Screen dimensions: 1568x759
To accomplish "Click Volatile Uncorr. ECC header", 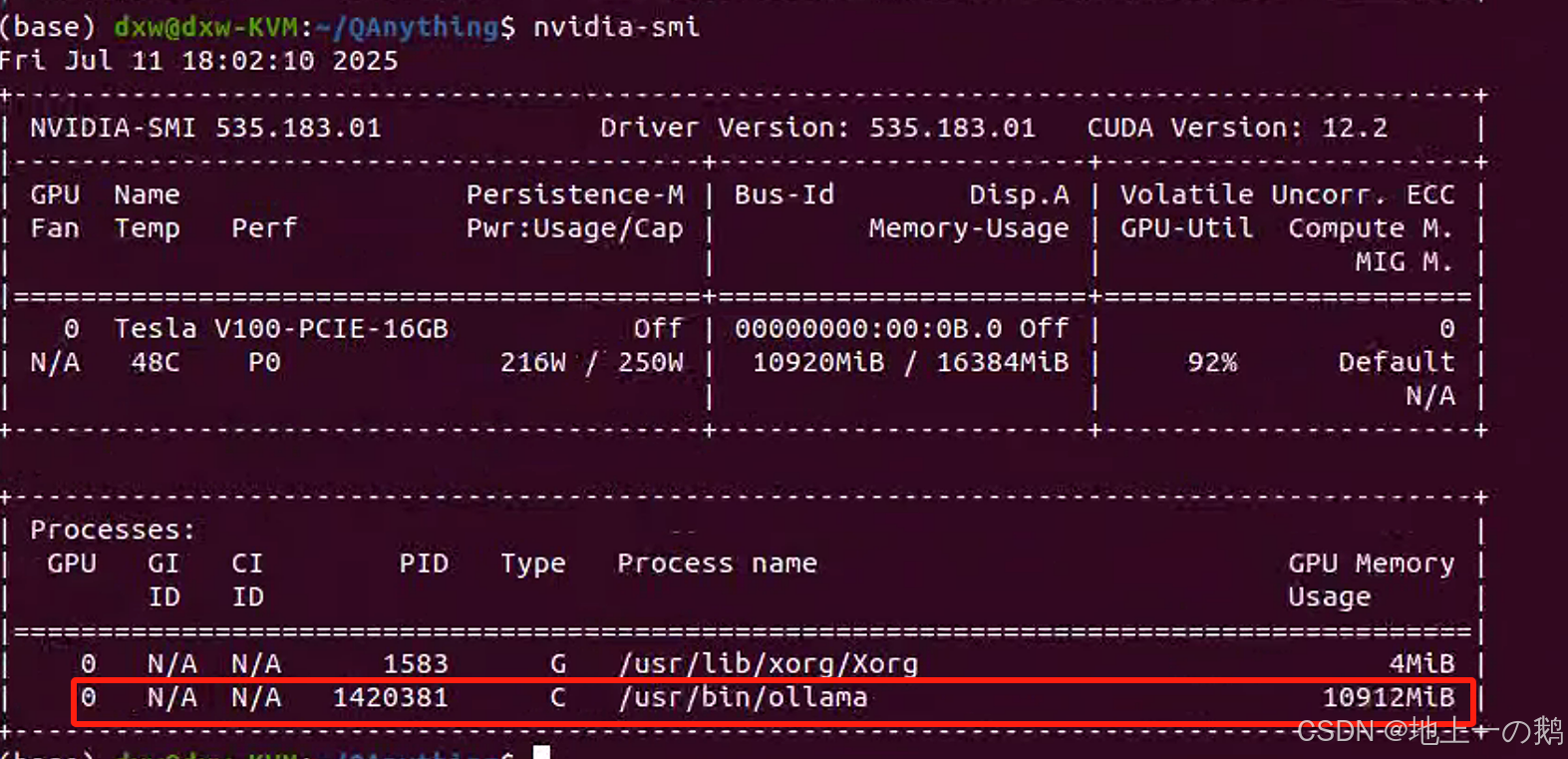I will (1287, 194).
